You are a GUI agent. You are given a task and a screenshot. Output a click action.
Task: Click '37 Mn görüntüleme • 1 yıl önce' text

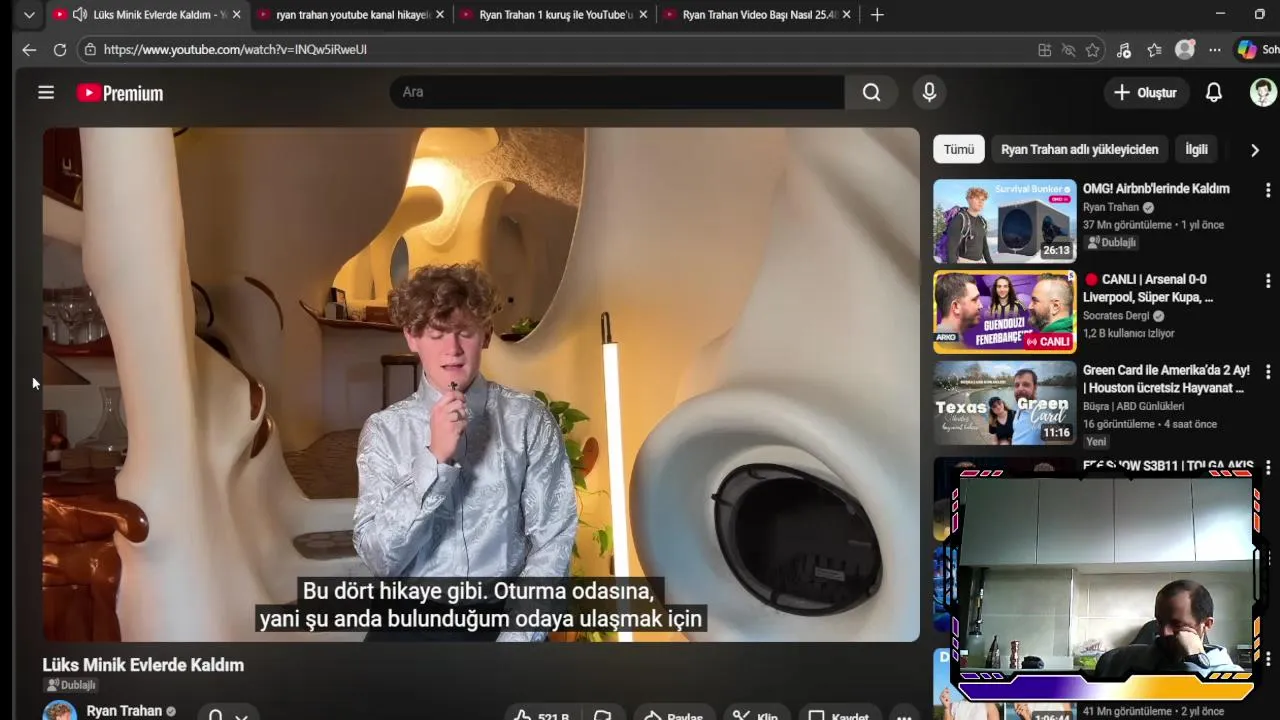pyautogui.click(x=1153, y=225)
